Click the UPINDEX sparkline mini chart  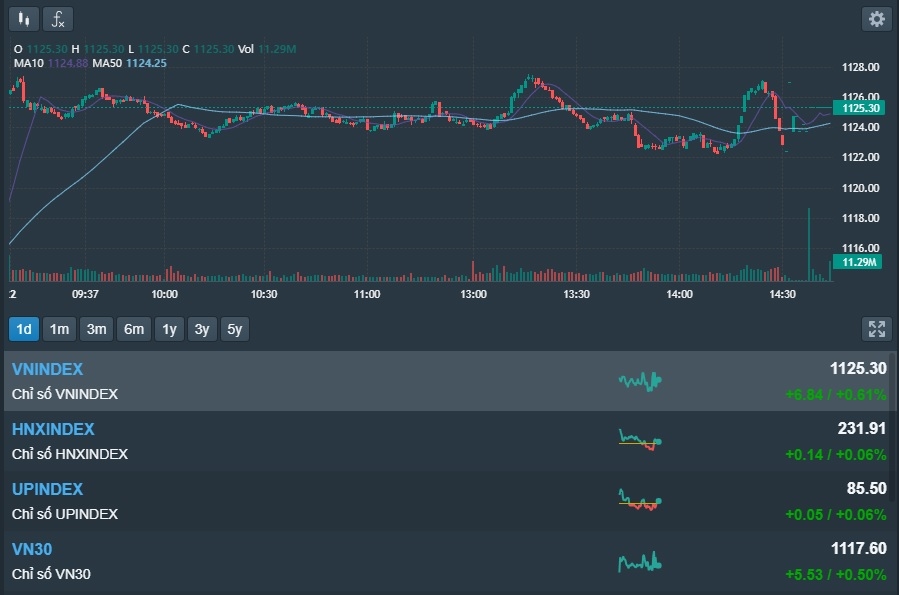tap(640, 500)
